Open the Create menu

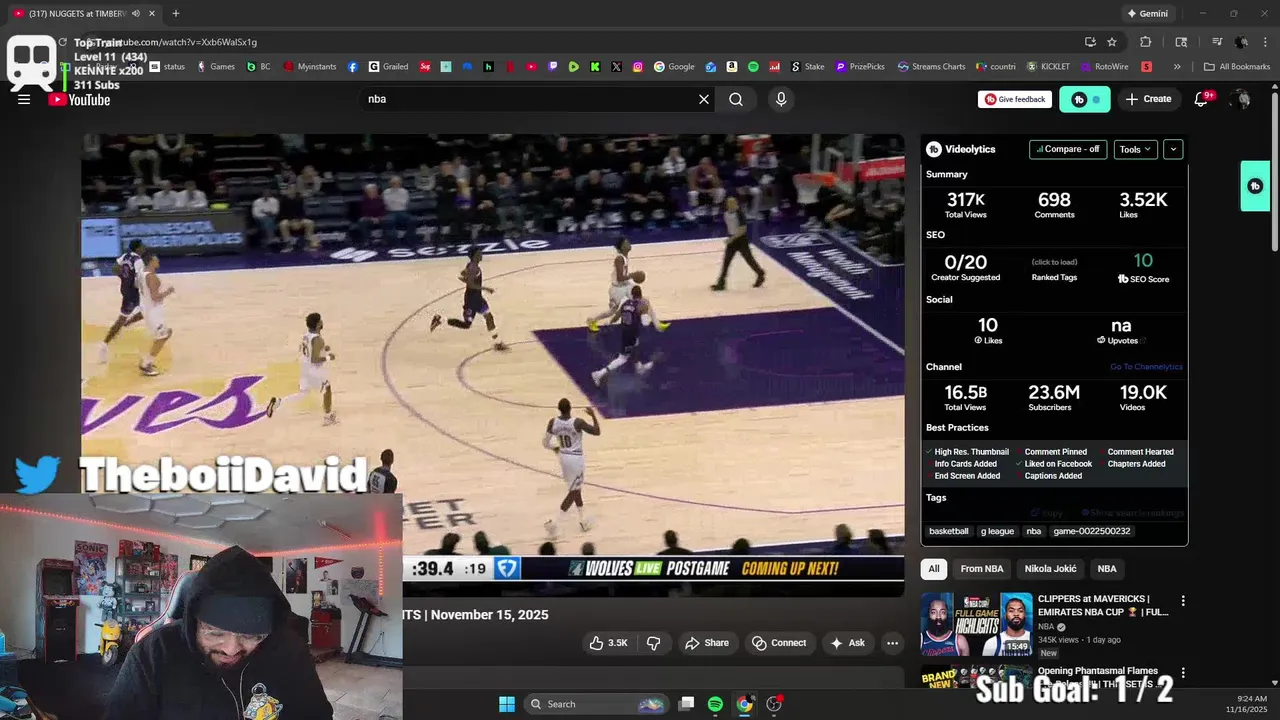coord(1148,99)
